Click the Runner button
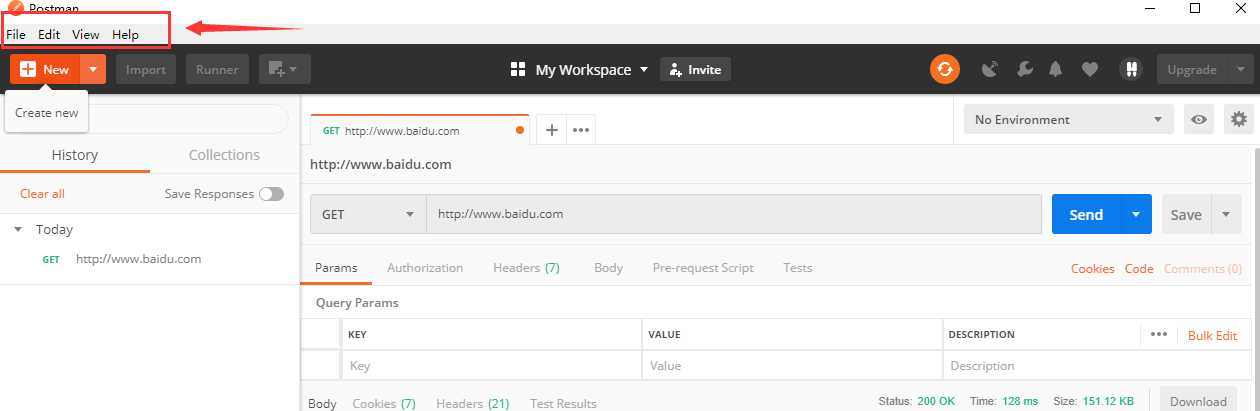The height and width of the screenshot is (411, 1260). pos(217,69)
